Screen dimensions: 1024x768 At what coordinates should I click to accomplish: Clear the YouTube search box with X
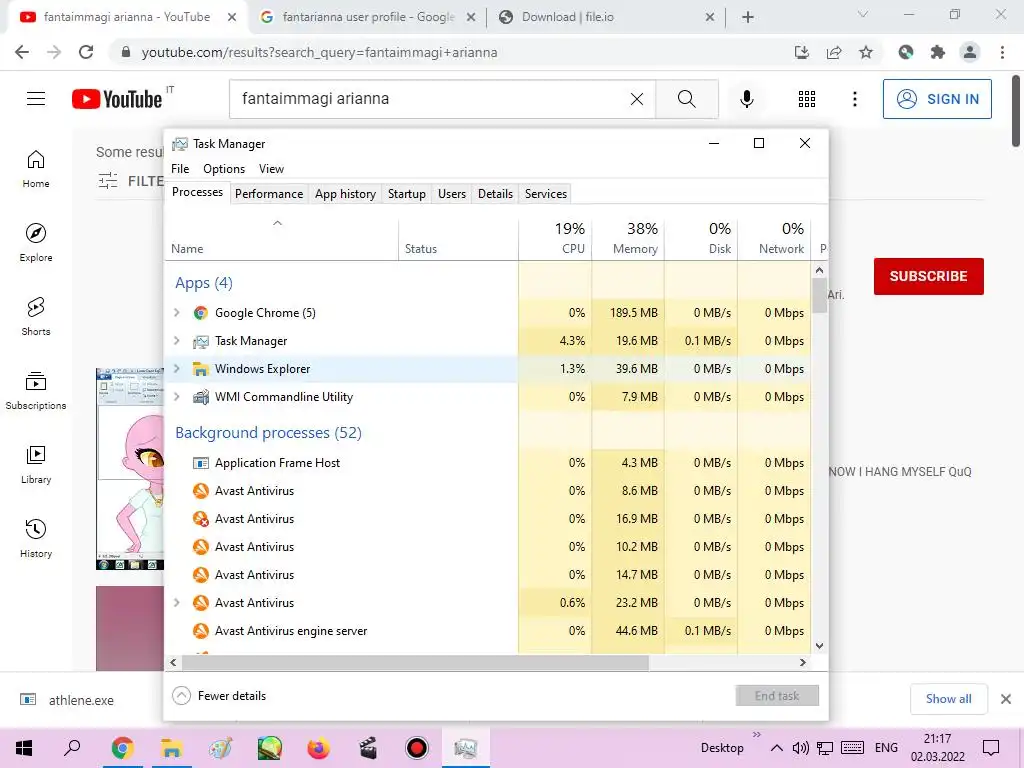click(637, 99)
